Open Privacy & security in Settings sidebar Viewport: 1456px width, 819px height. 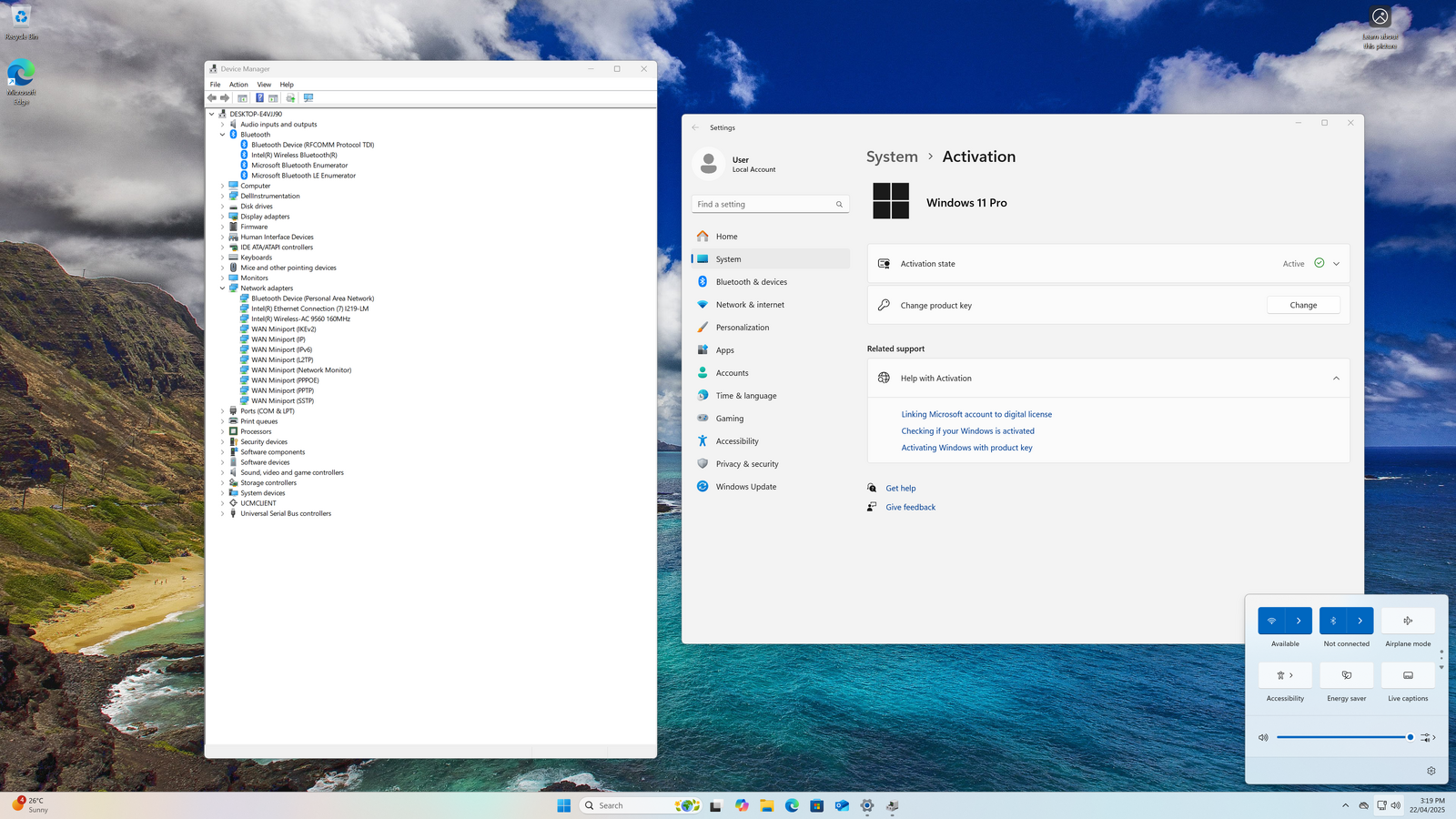pos(770,464)
